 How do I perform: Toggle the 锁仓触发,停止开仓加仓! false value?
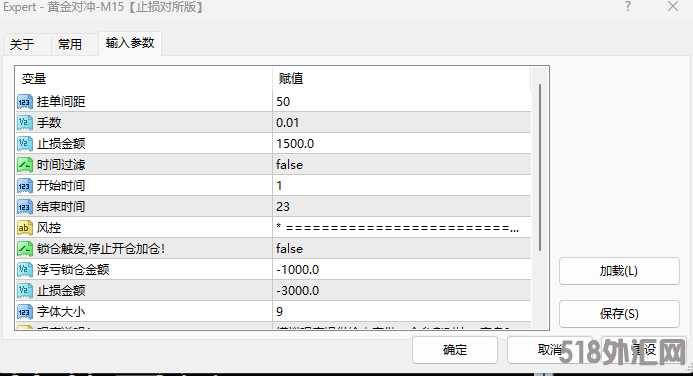point(402,249)
